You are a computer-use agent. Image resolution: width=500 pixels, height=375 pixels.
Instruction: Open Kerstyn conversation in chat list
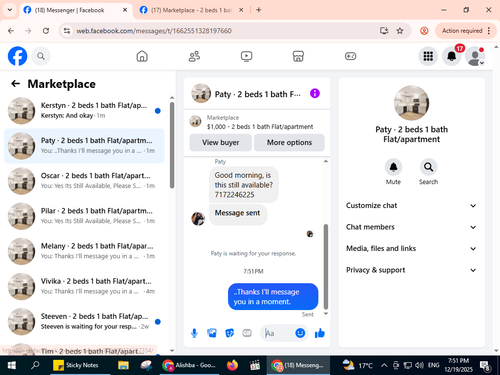coord(84,110)
